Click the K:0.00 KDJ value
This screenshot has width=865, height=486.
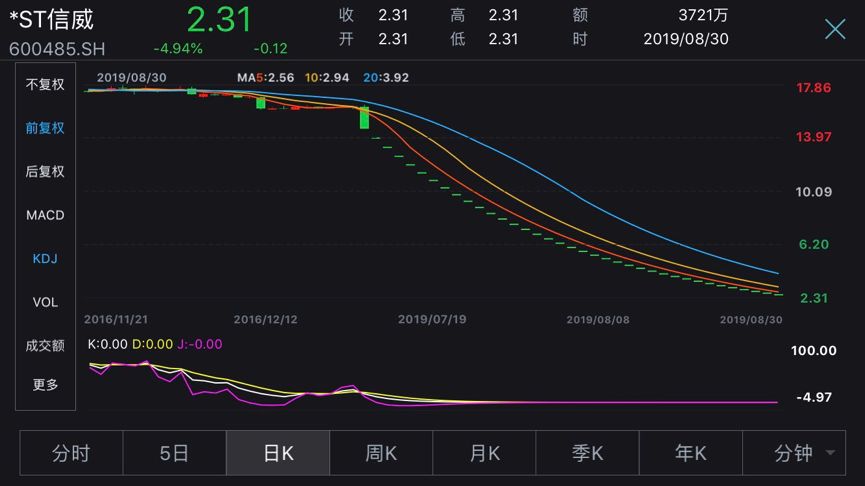click(108, 344)
